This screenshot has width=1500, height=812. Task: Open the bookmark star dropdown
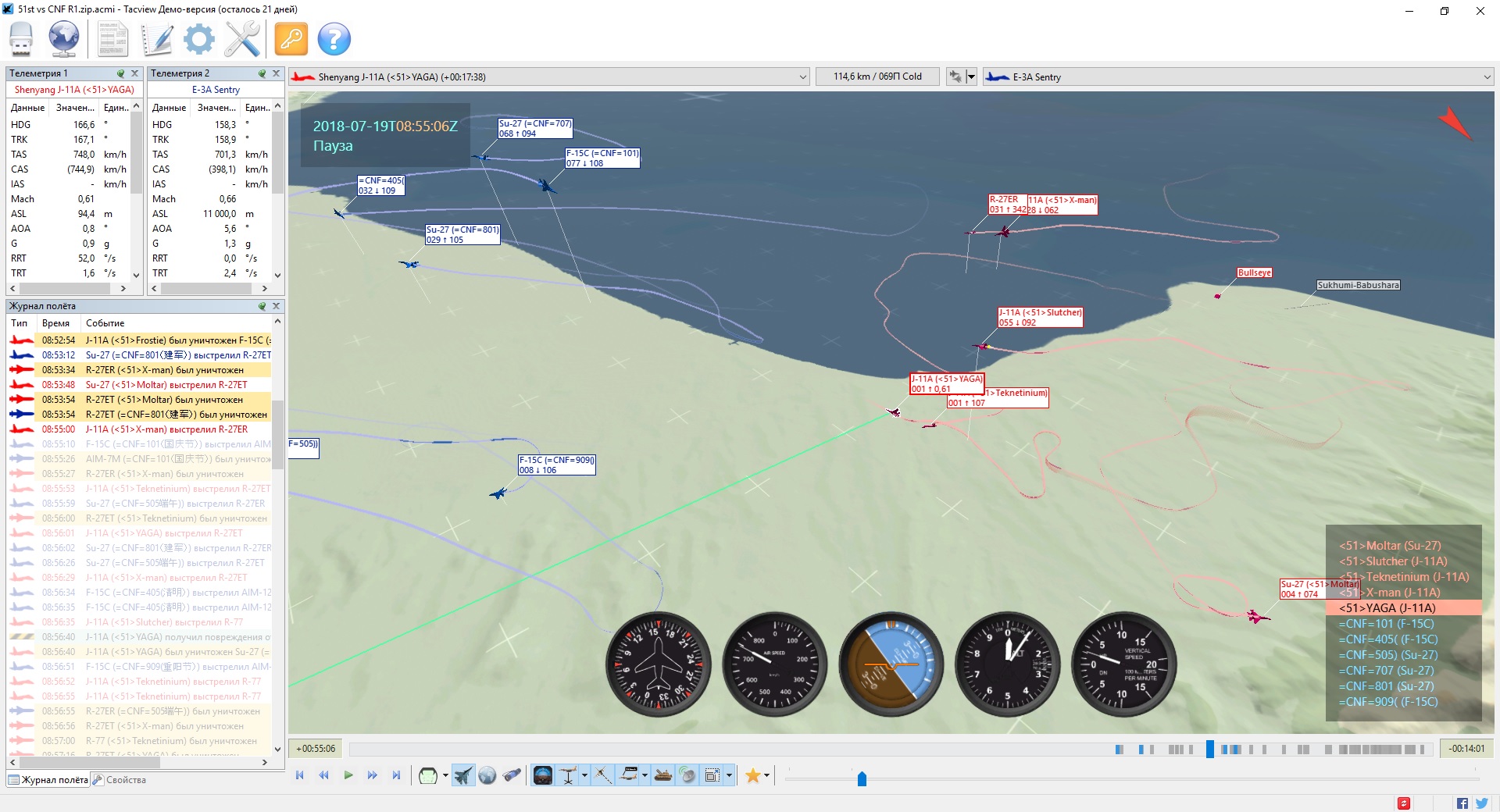point(767,775)
